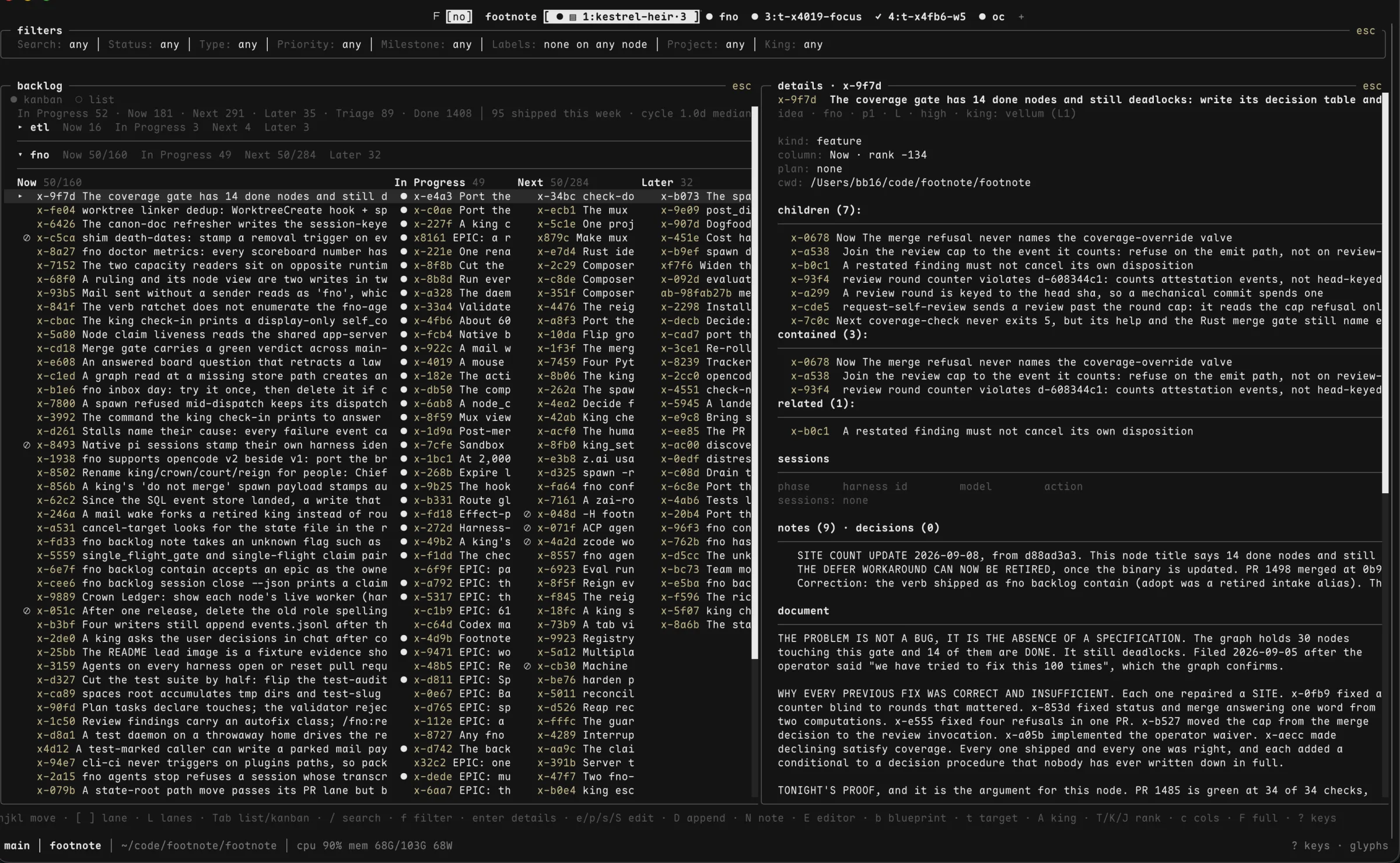Screen dimensions: 1400x863
Task: Collapse the fno project lane
Action: [x=20, y=155]
